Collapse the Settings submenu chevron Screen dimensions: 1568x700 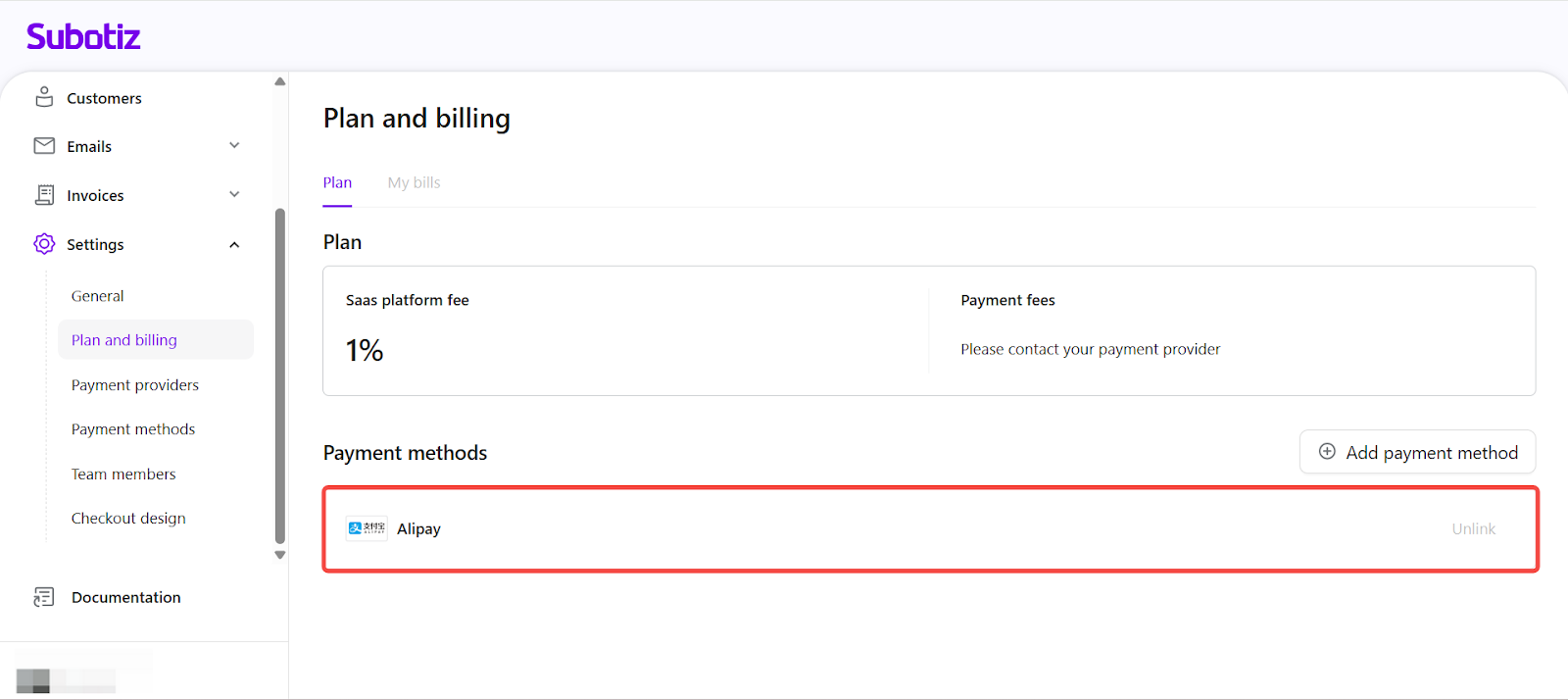[234, 245]
